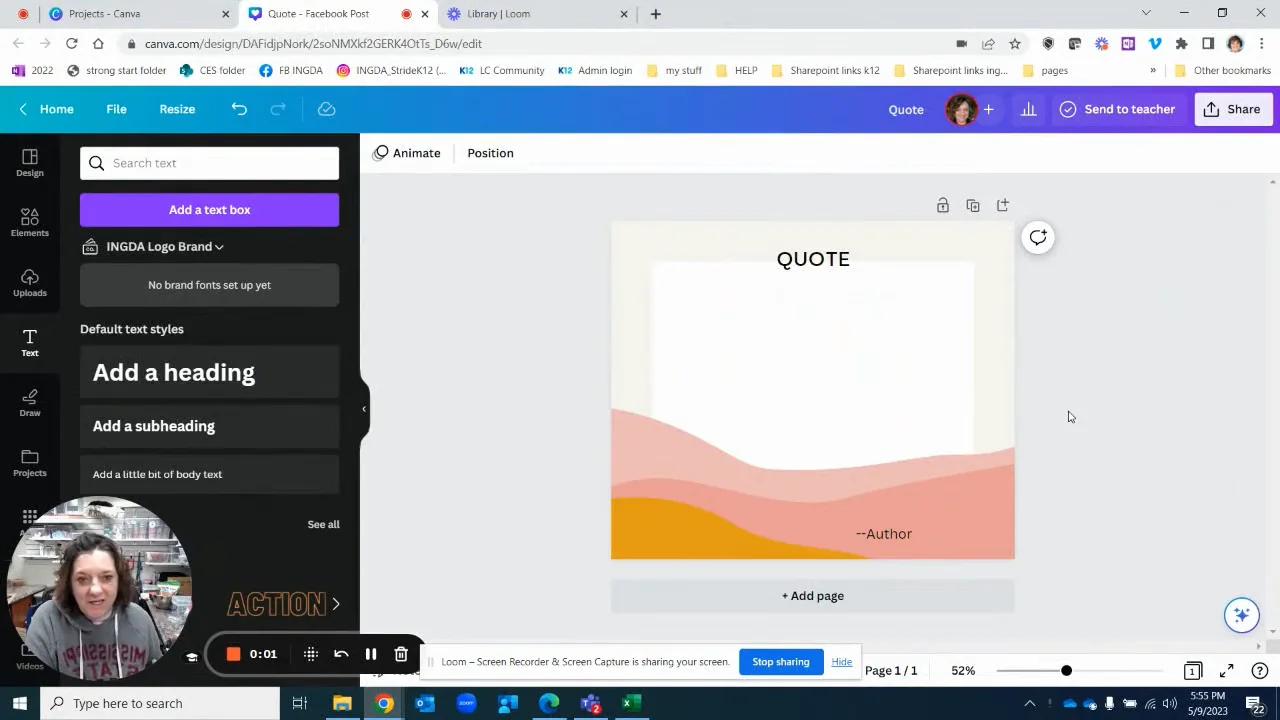Click the browser address bar URL

click(x=313, y=44)
